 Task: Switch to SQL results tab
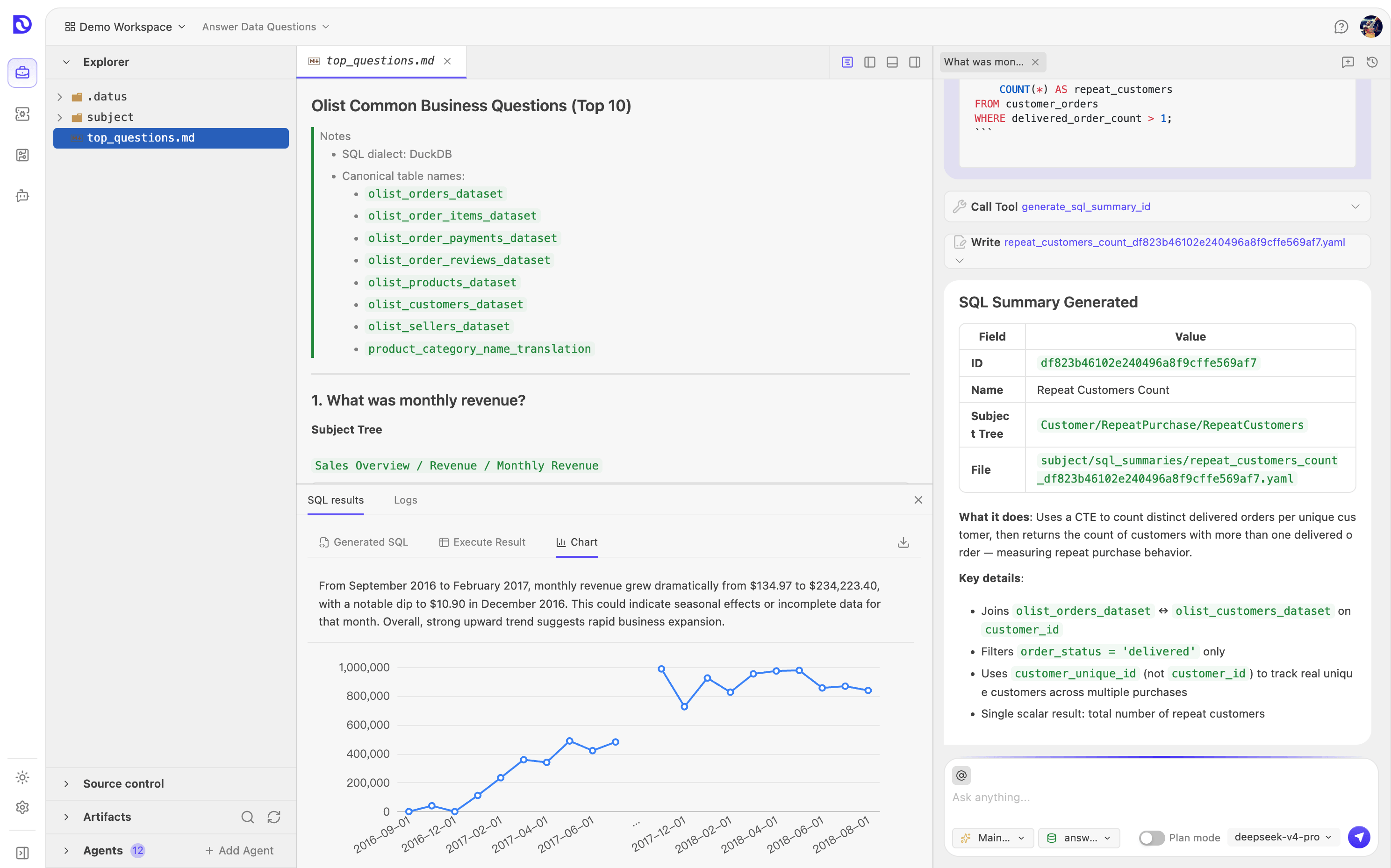point(336,500)
